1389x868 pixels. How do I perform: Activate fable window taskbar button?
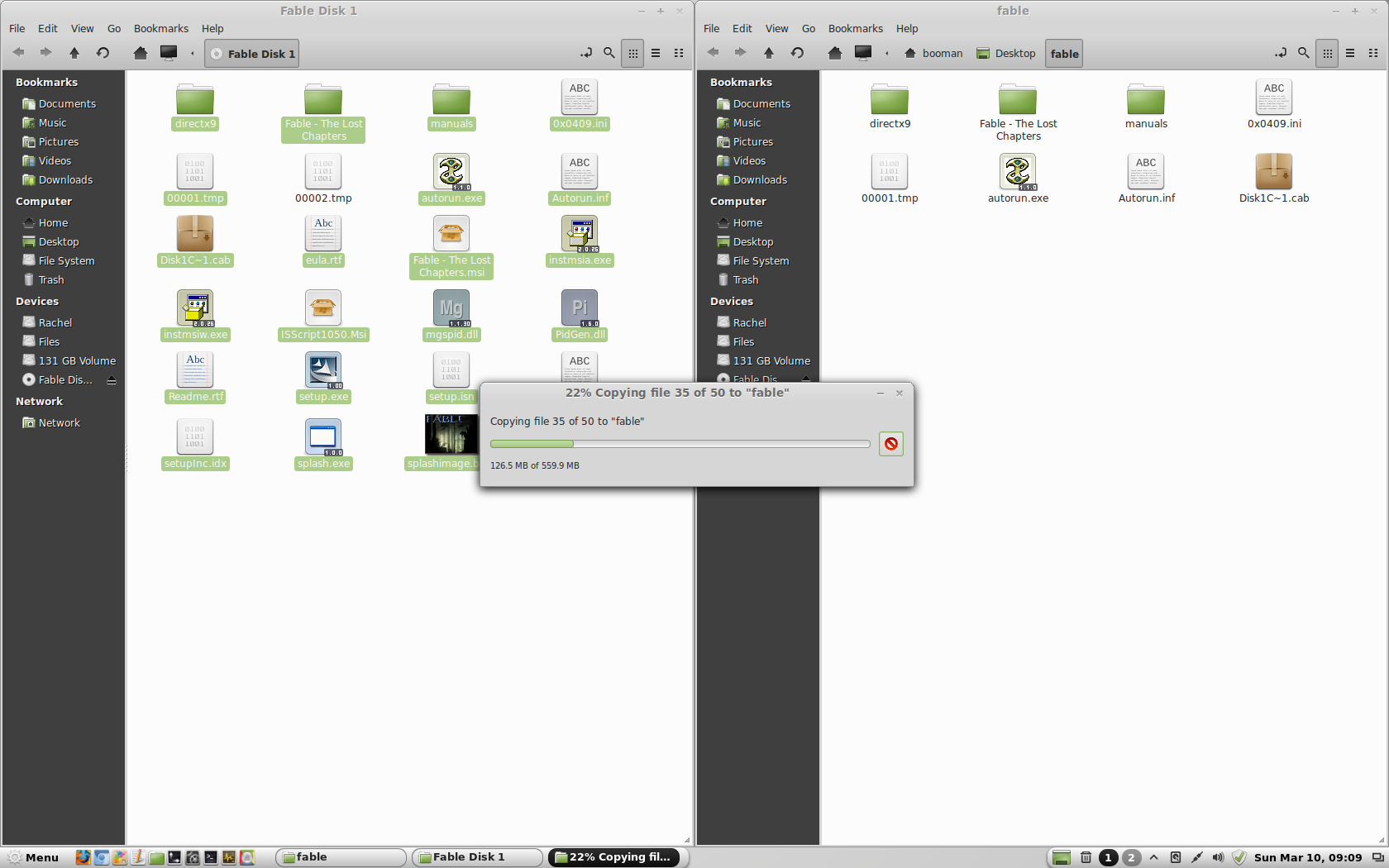point(341,857)
